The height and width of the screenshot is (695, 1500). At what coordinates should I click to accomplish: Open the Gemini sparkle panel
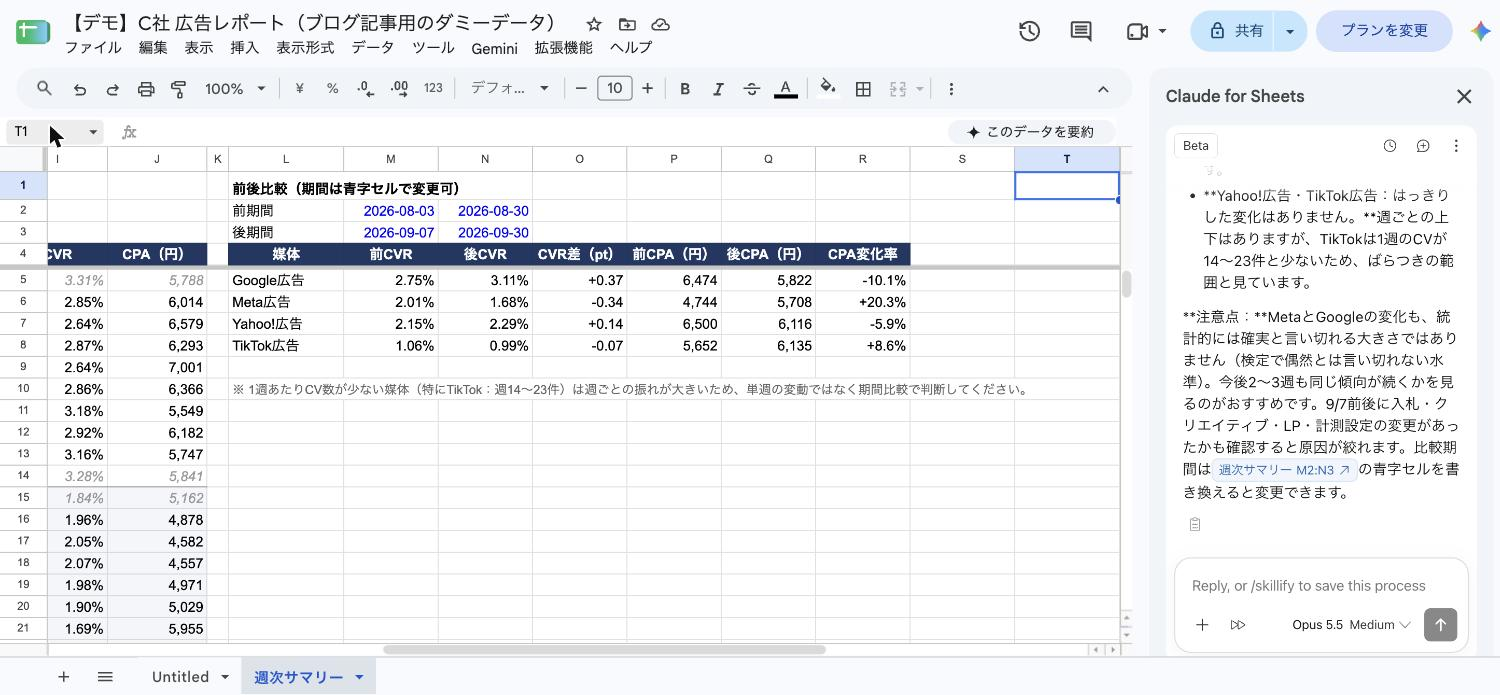point(1481,31)
